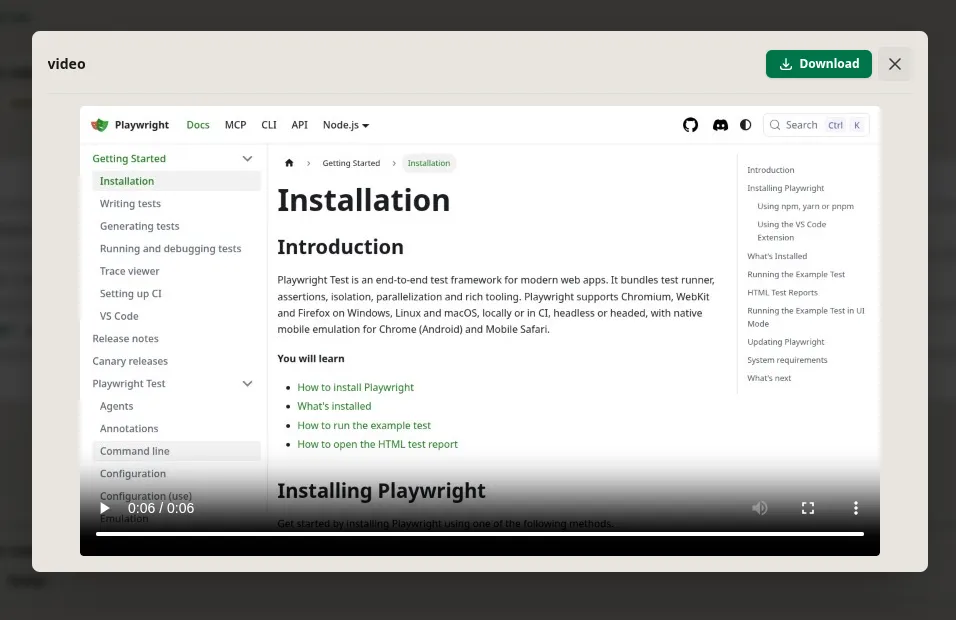The height and width of the screenshot is (620, 956).
Task: Enter fullscreen with the fullscreen icon
Action: click(x=808, y=508)
